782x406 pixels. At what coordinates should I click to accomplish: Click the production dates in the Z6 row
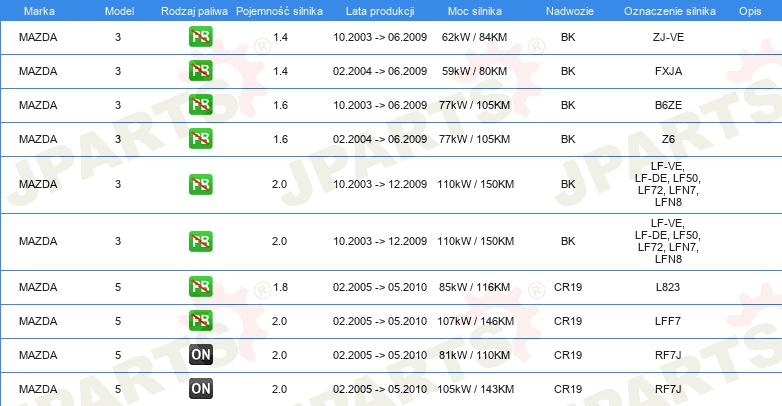coord(380,139)
